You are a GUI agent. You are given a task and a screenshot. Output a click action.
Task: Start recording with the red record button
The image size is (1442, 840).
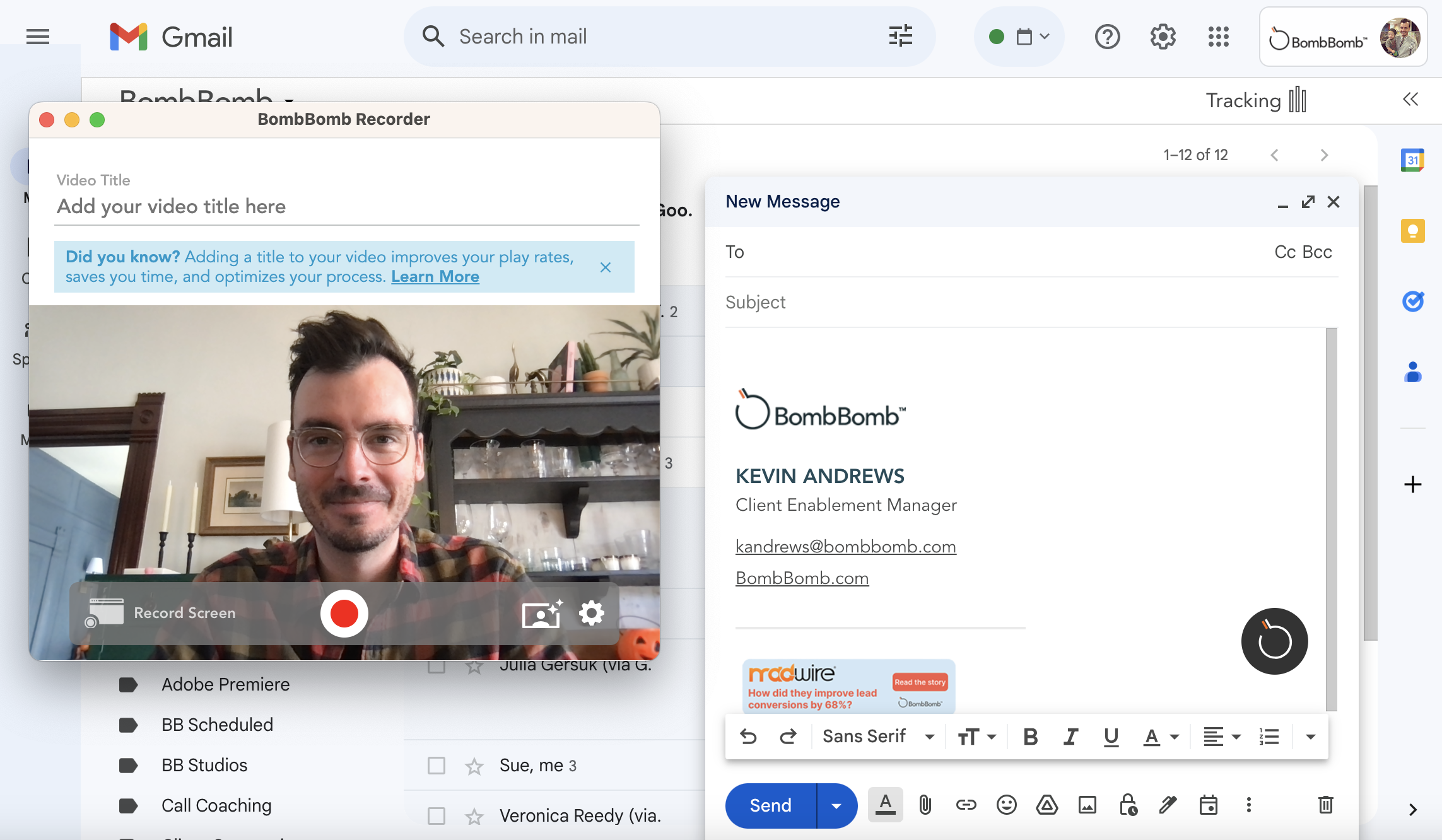(x=344, y=613)
